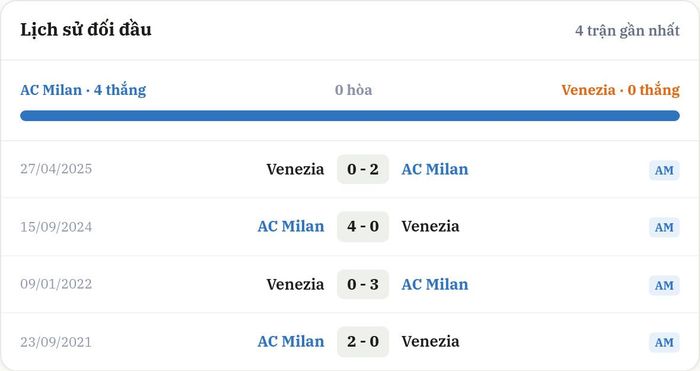Click the AM badge for 23/09/2021 match

click(664, 342)
